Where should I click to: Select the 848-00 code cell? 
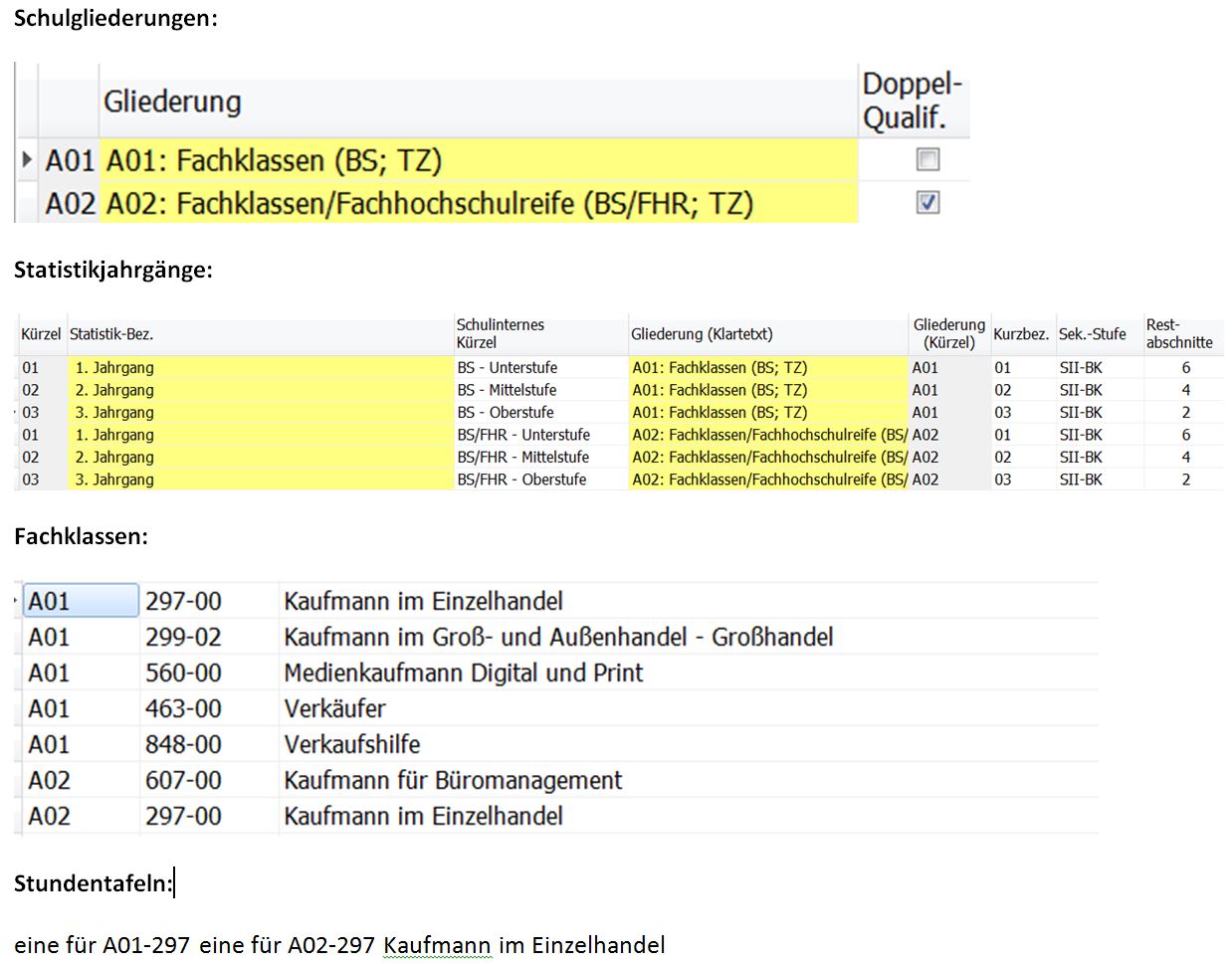click(209, 744)
